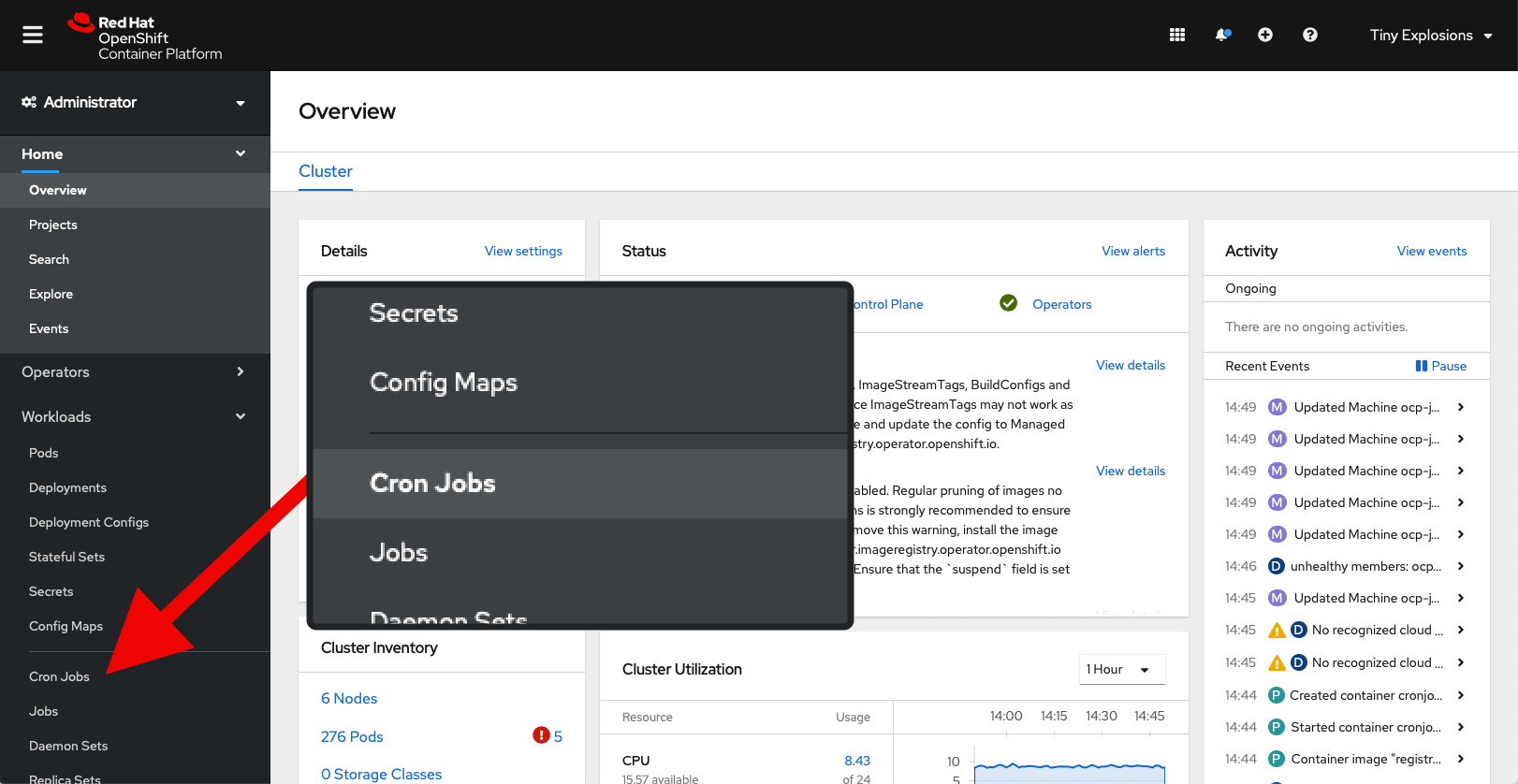Open the hamburger navigation menu

(33, 35)
